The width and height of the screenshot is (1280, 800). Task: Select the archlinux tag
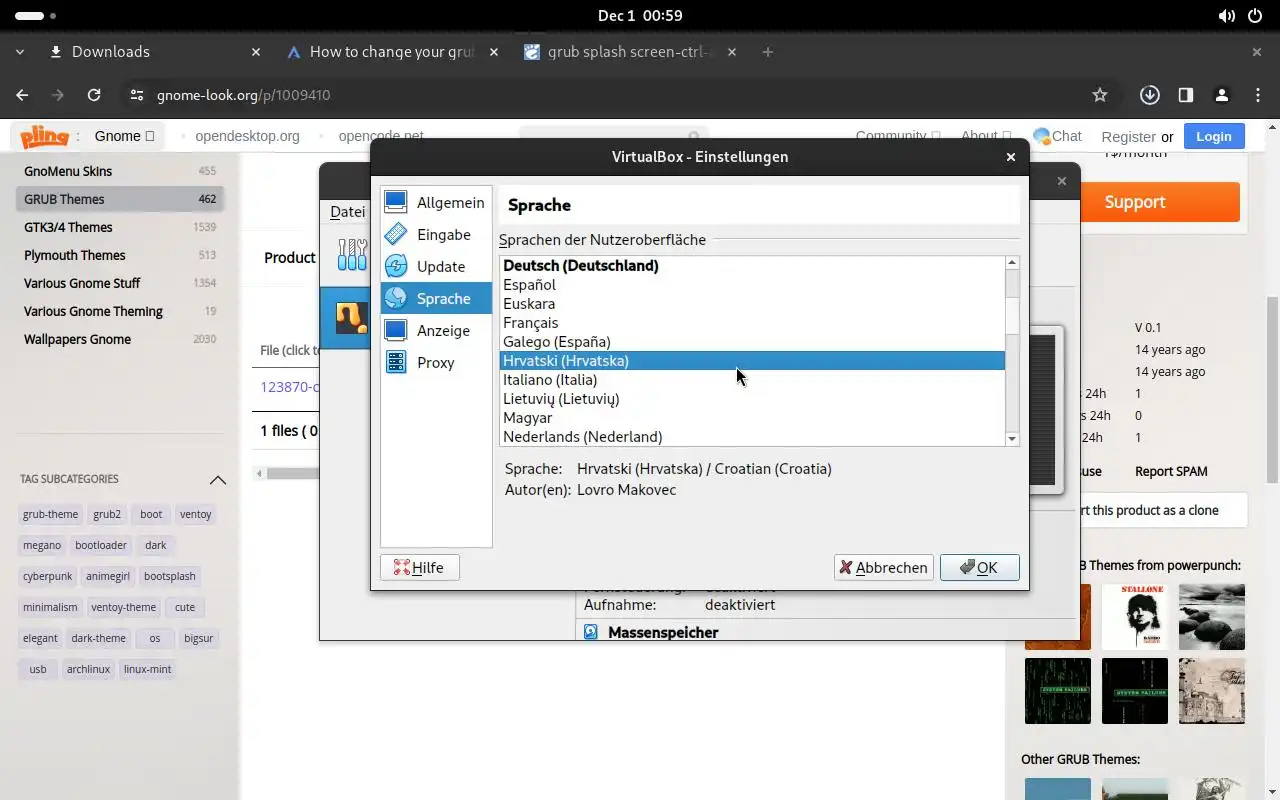[89, 669]
